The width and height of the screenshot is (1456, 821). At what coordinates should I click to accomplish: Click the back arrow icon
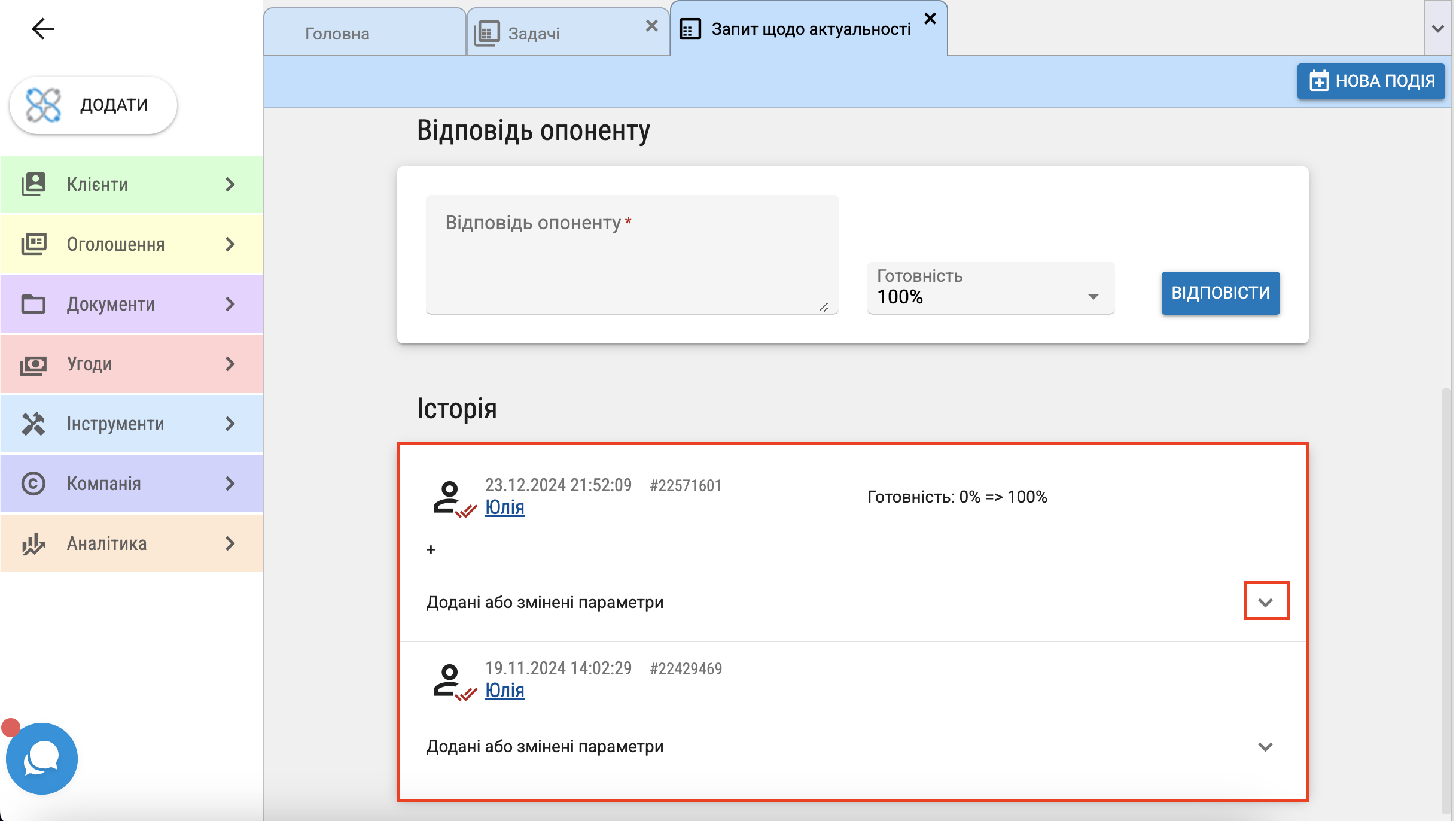point(42,28)
